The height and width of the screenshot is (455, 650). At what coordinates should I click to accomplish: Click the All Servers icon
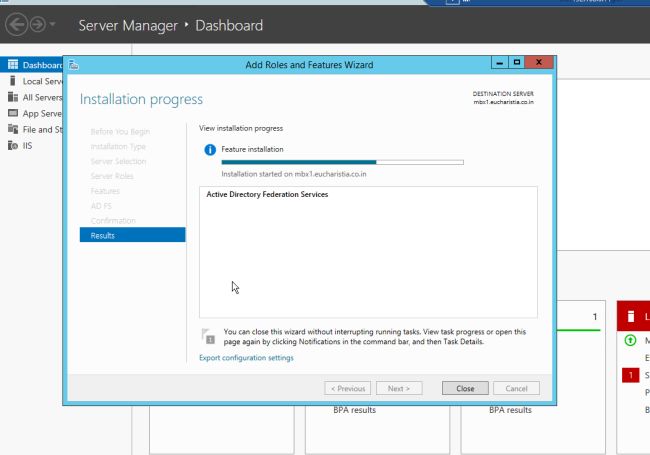13,97
